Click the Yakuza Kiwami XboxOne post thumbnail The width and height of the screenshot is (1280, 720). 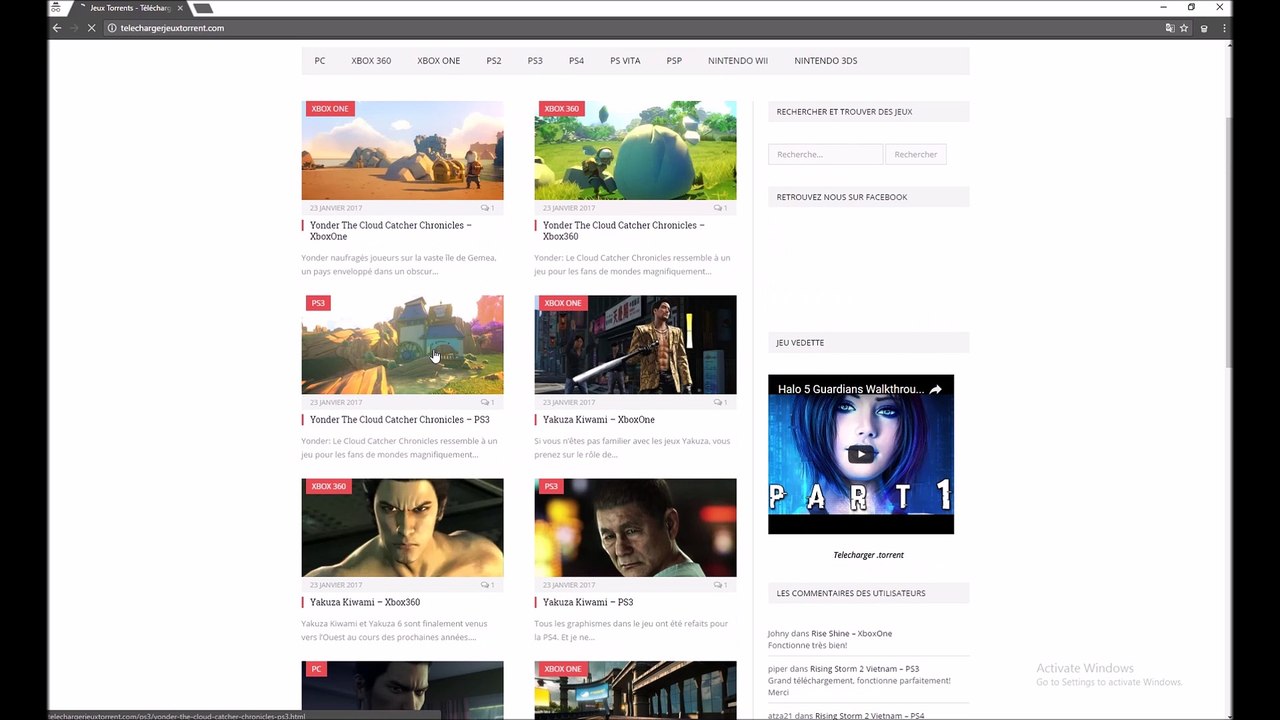pos(635,345)
